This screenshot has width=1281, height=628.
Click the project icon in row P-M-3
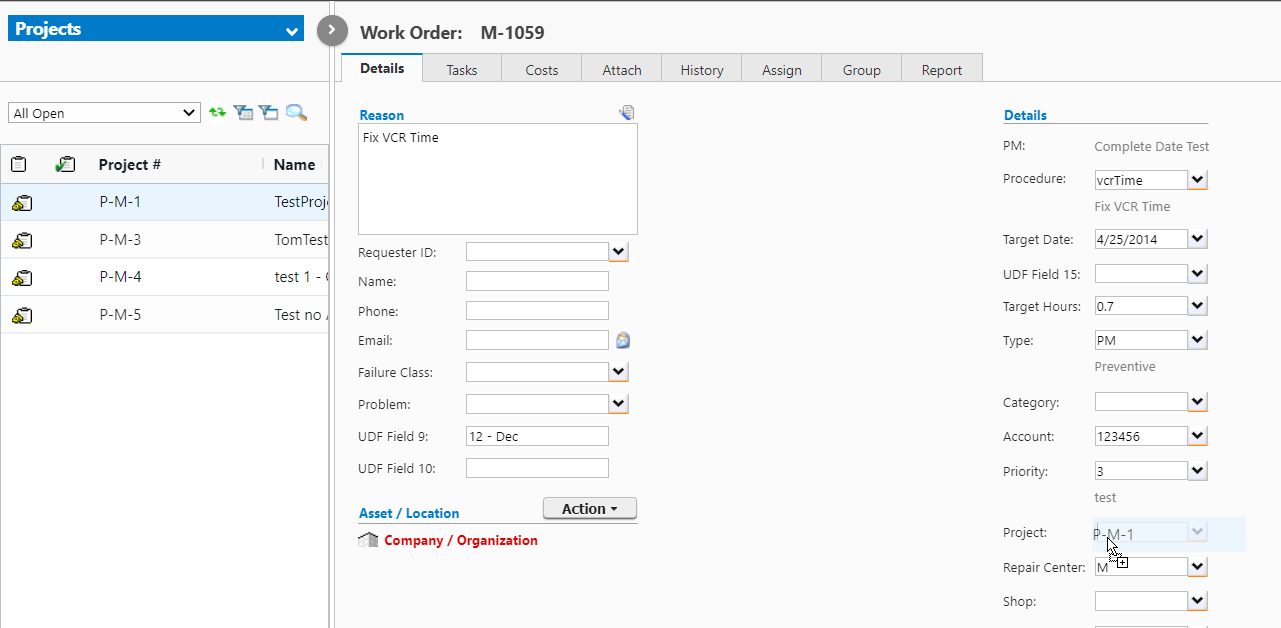pyautogui.click(x=22, y=240)
